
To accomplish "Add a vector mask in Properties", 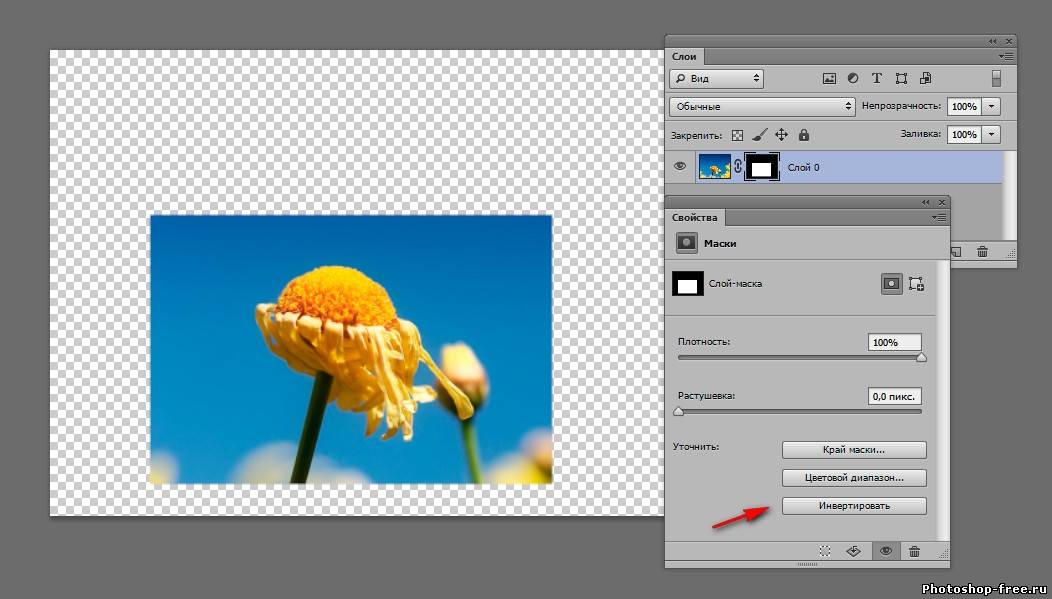I will coord(916,285).
